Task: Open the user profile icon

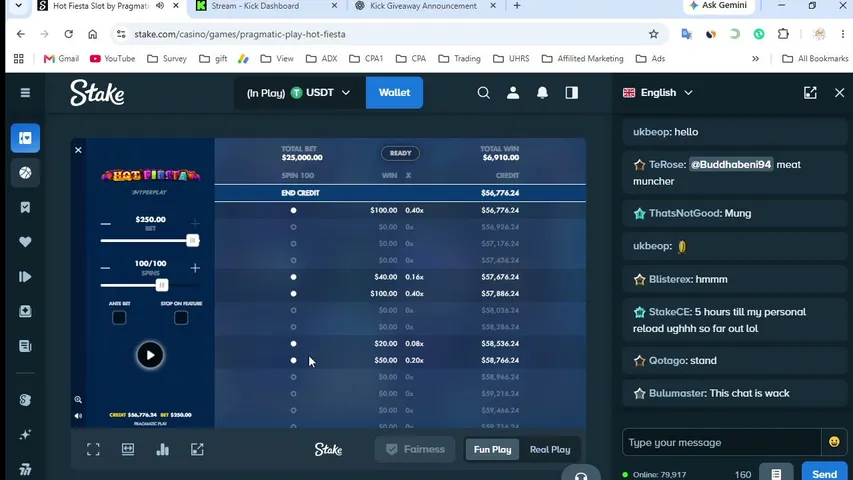Action: point(512,93)
